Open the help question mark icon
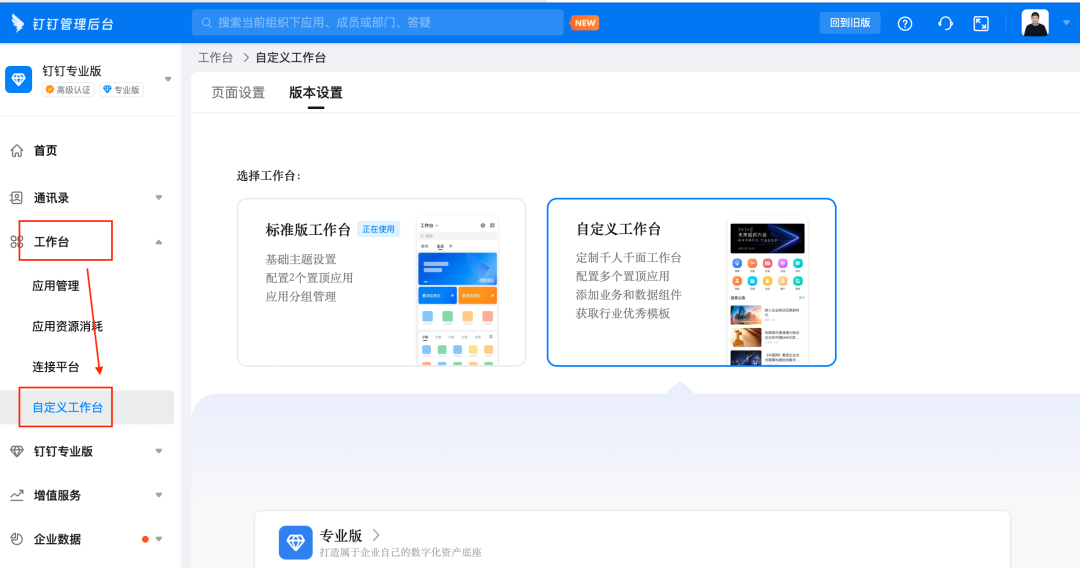The image size is (1080, 568). tap(905, 23)
